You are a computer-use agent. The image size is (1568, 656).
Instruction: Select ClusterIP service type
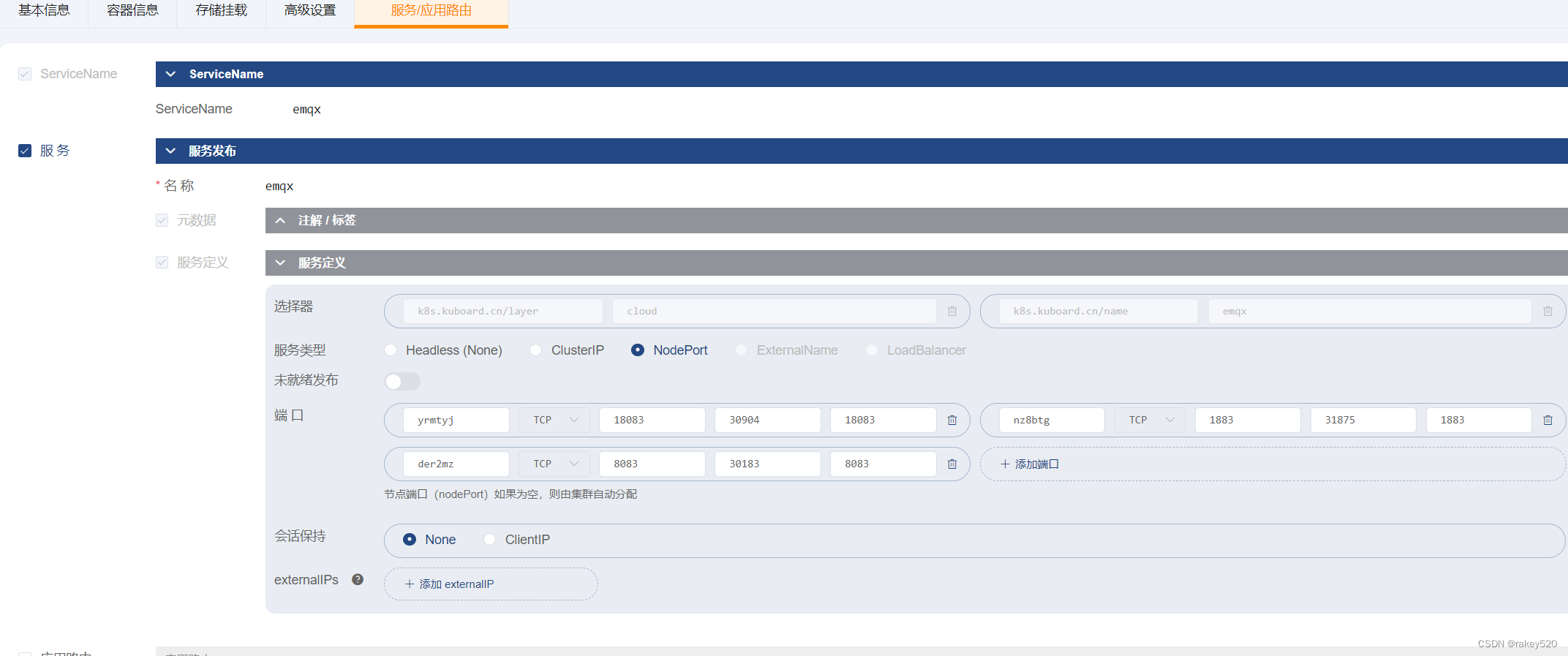point(536,351)
